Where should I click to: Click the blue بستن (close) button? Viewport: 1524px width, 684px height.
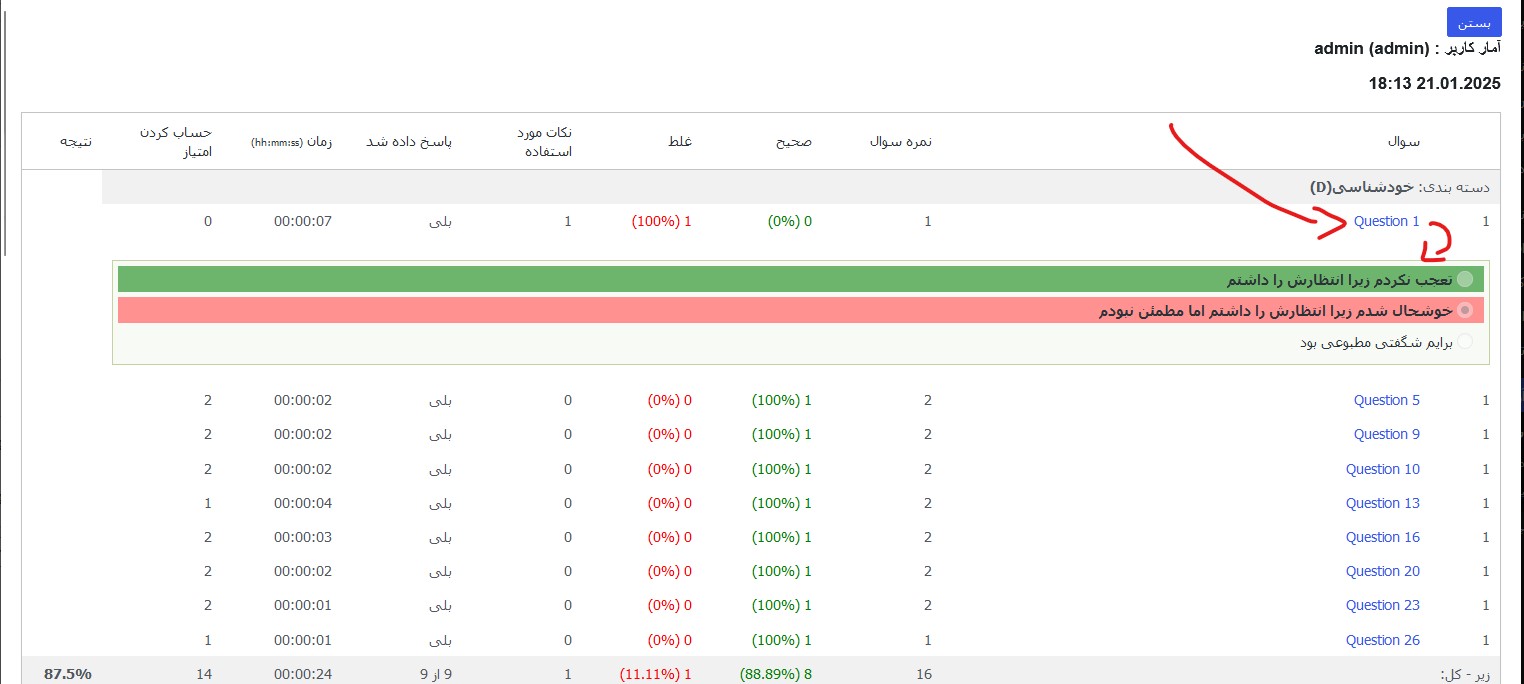(x=1473, y=22)
